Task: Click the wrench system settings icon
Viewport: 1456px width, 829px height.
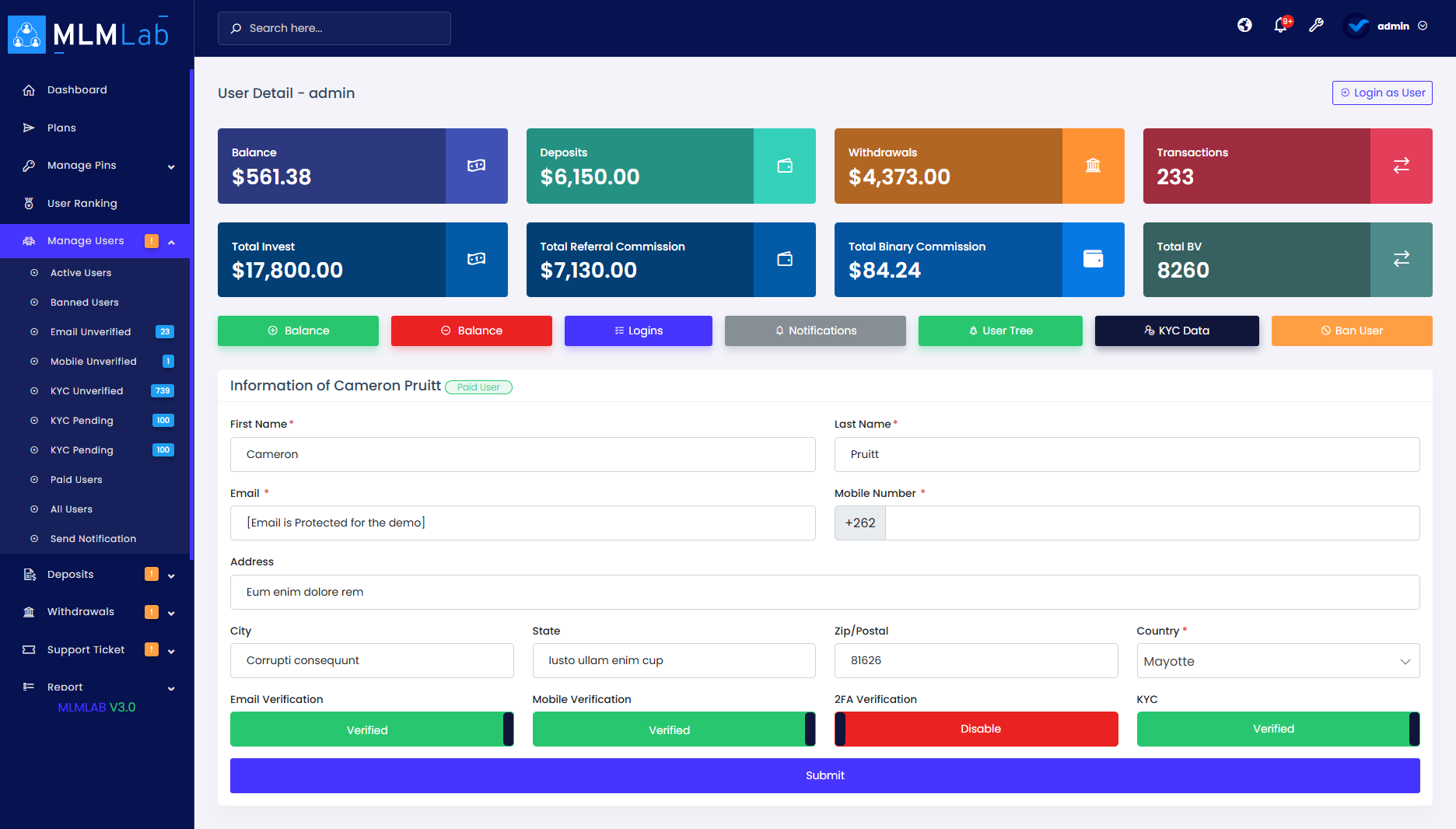Action: coord(1316,26)
